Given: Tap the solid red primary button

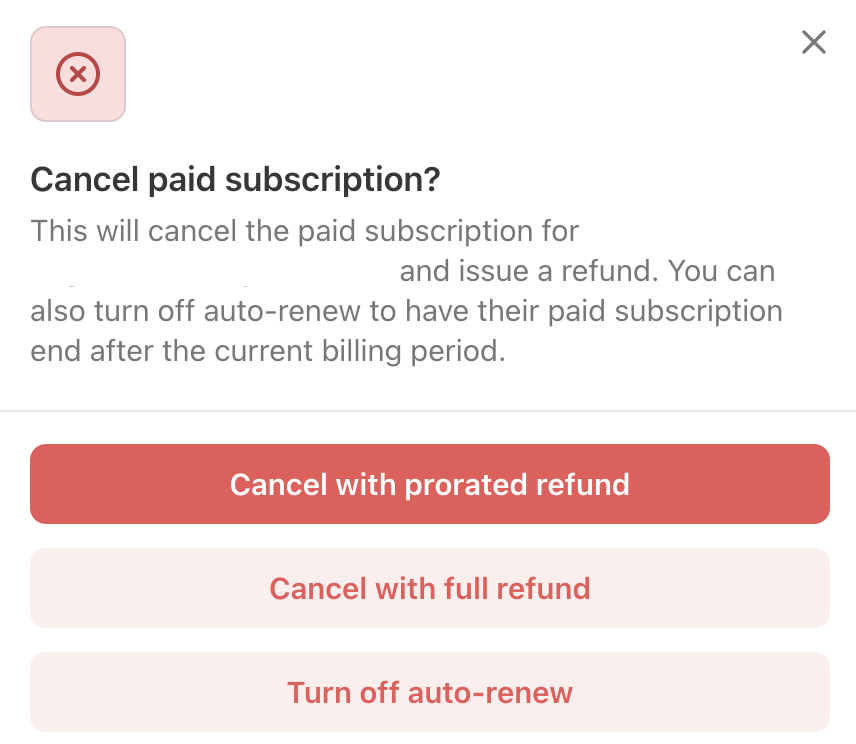Looking at the screenshot, I should (x=430, y=484).
